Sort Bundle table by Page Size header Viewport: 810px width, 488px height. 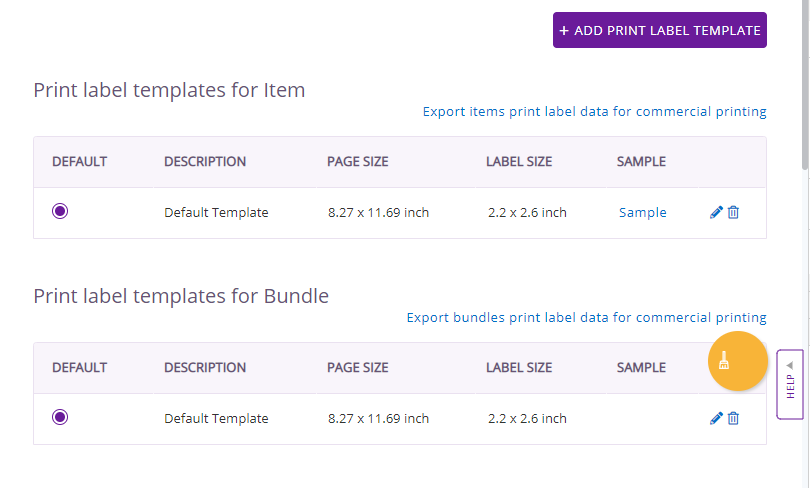pyautogui.click(x=357, y=368)
